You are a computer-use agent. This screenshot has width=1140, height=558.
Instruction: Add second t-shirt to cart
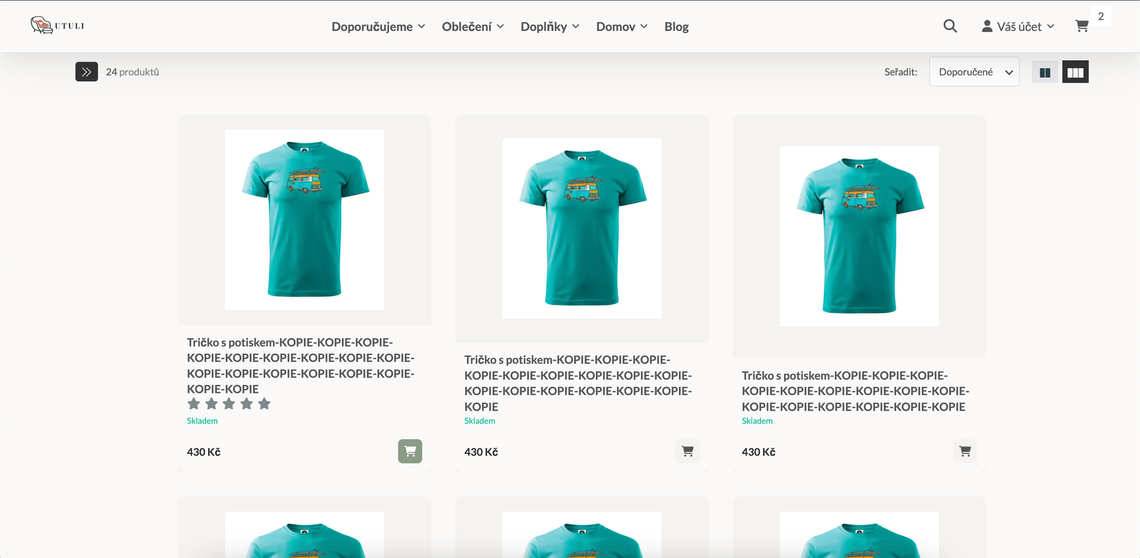point(687,452)
